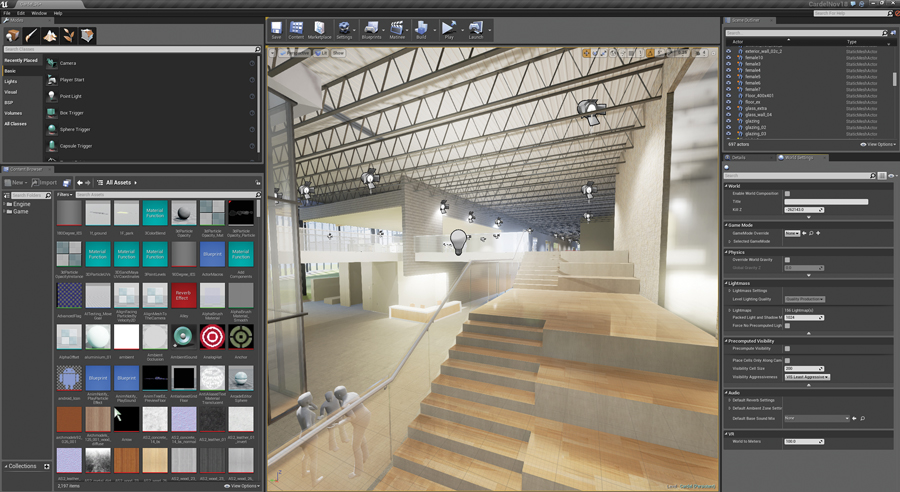
Task: Click the Blueprints toolbar icon
Action: (370, 30)
